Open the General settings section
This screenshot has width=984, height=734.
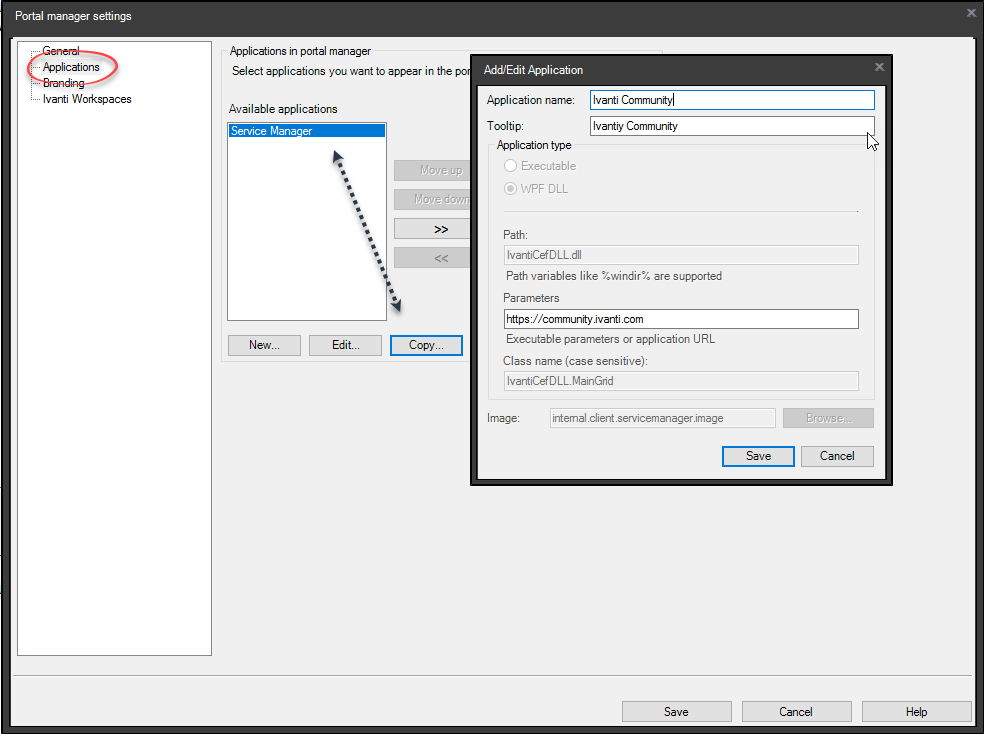coord(62,51)
